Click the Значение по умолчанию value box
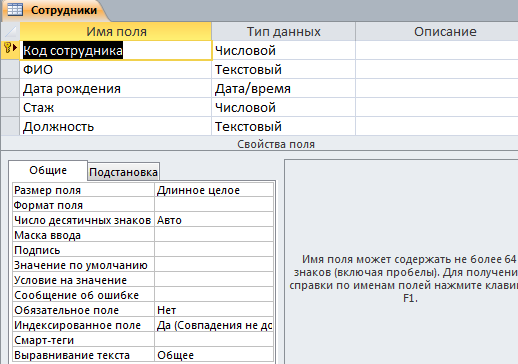The image size is (518, 364). (x=214, y=265)
